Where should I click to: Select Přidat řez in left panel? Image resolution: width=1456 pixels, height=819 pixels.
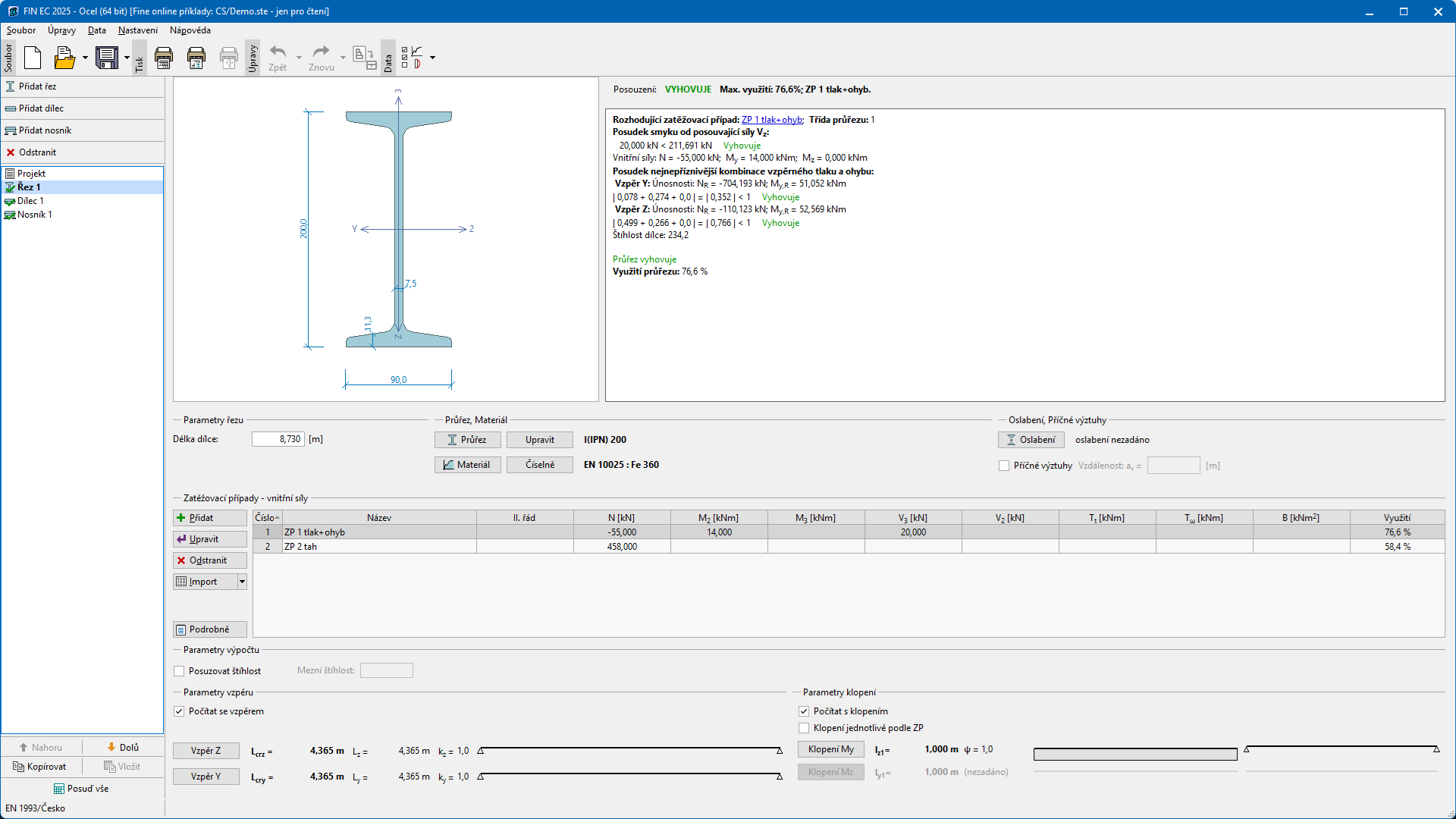37,86
